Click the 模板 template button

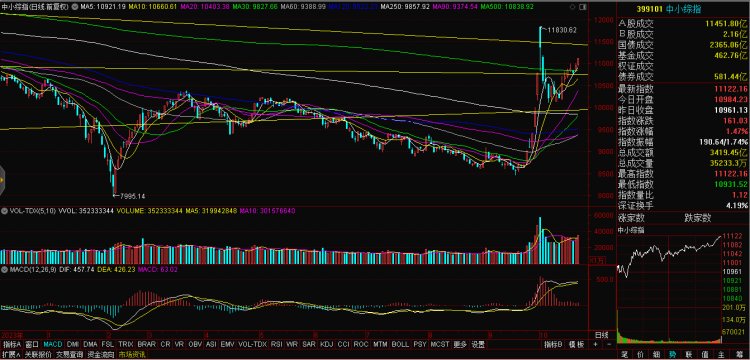click(576, 344)
